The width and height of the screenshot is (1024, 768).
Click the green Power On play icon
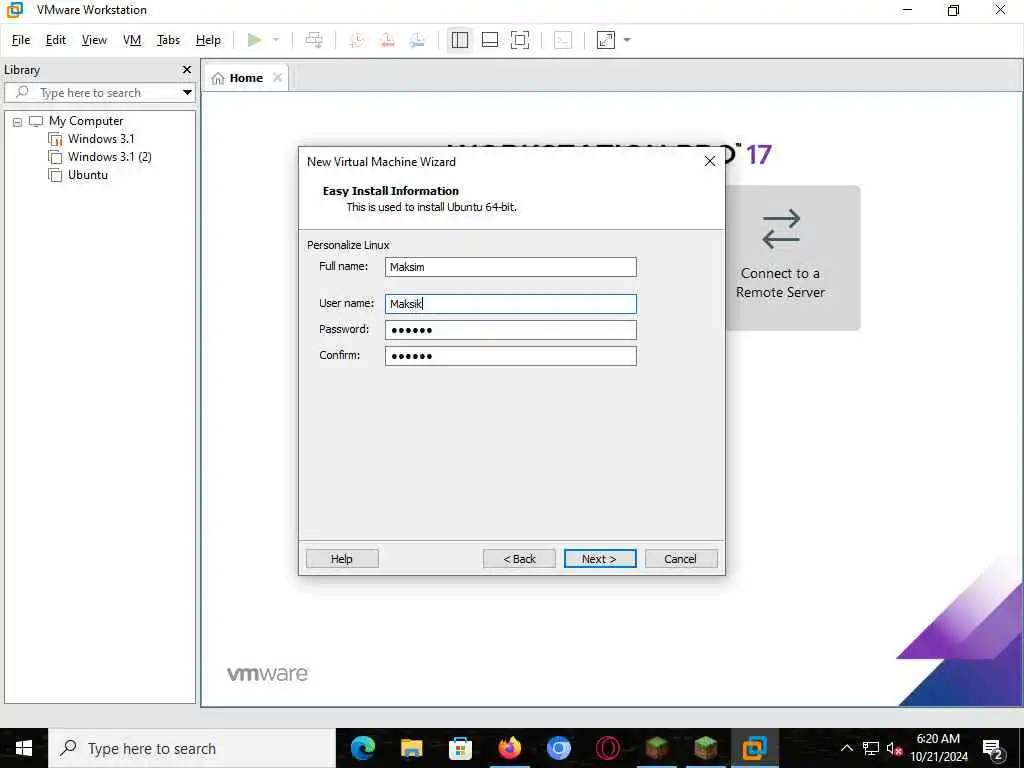[x=255, y=40]
